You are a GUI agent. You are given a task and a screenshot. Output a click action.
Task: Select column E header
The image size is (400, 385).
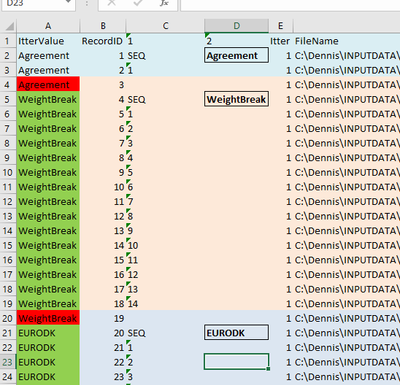point(281,26)
